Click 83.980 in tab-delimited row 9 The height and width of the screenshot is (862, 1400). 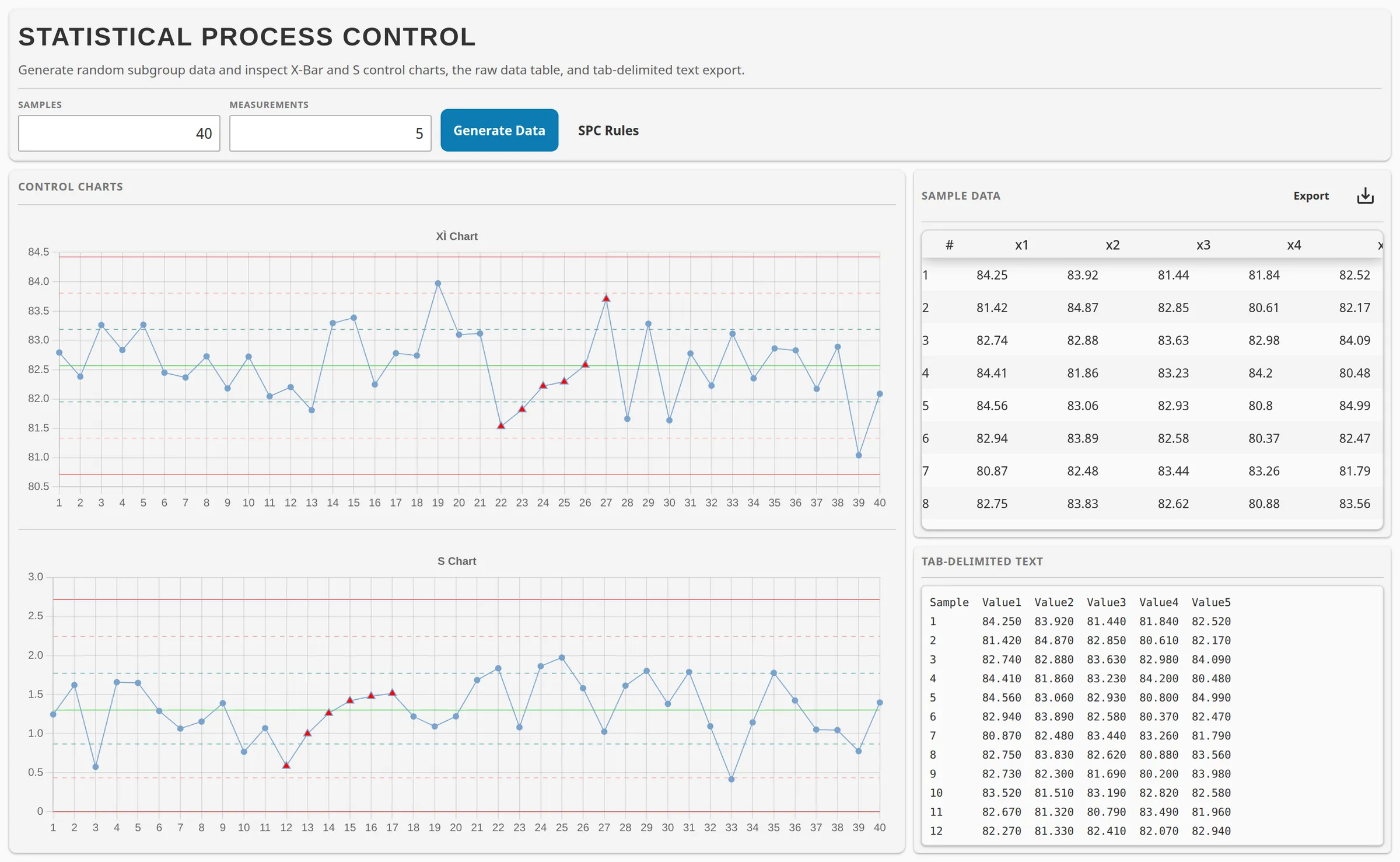point(1211,774)
